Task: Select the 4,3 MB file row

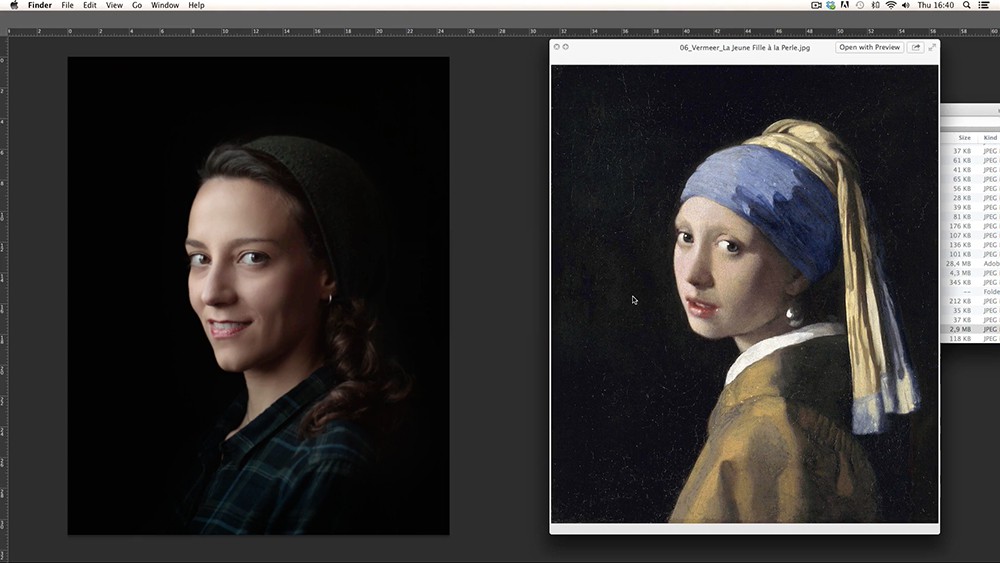Action: (x=971, y=273)
